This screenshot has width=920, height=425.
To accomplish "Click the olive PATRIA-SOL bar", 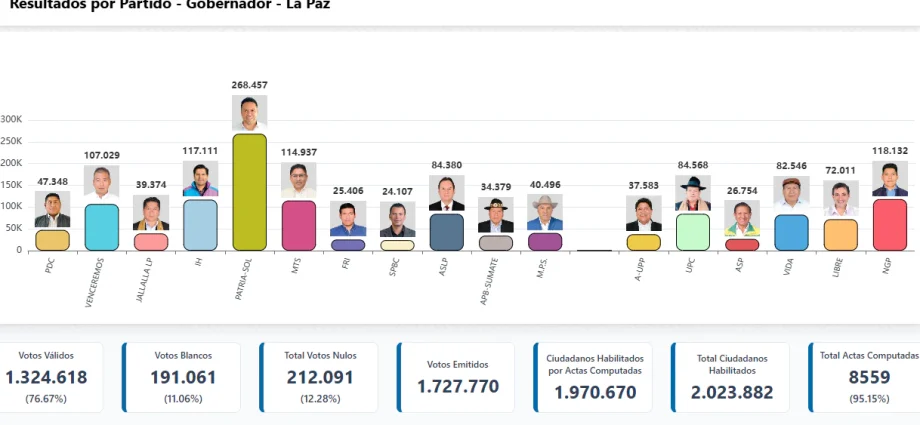I will pos(249,192).
